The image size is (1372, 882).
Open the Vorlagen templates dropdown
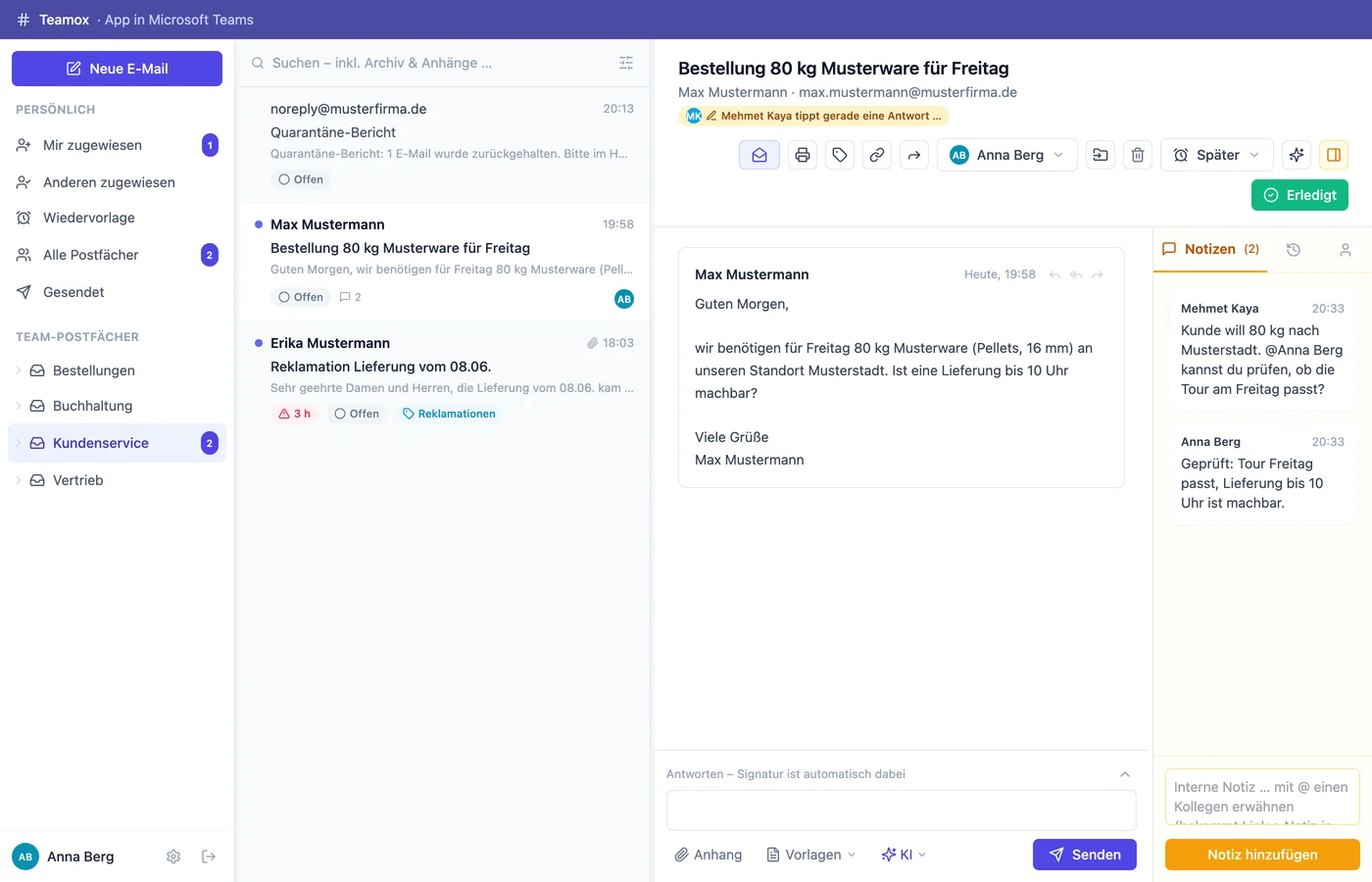[811, 855]
